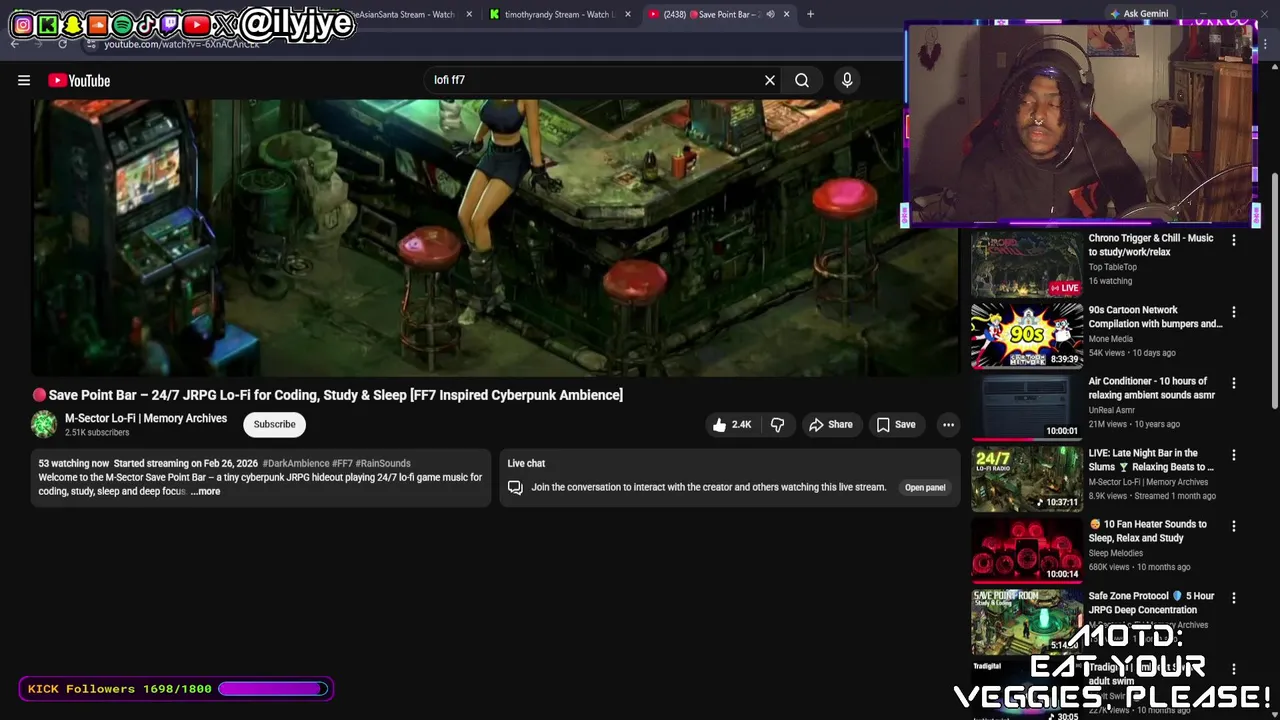Open 'Air Conditioner - 10 hours' video title
Viewport: 1280px width, 720px height.
click(x=1151, y=388)
